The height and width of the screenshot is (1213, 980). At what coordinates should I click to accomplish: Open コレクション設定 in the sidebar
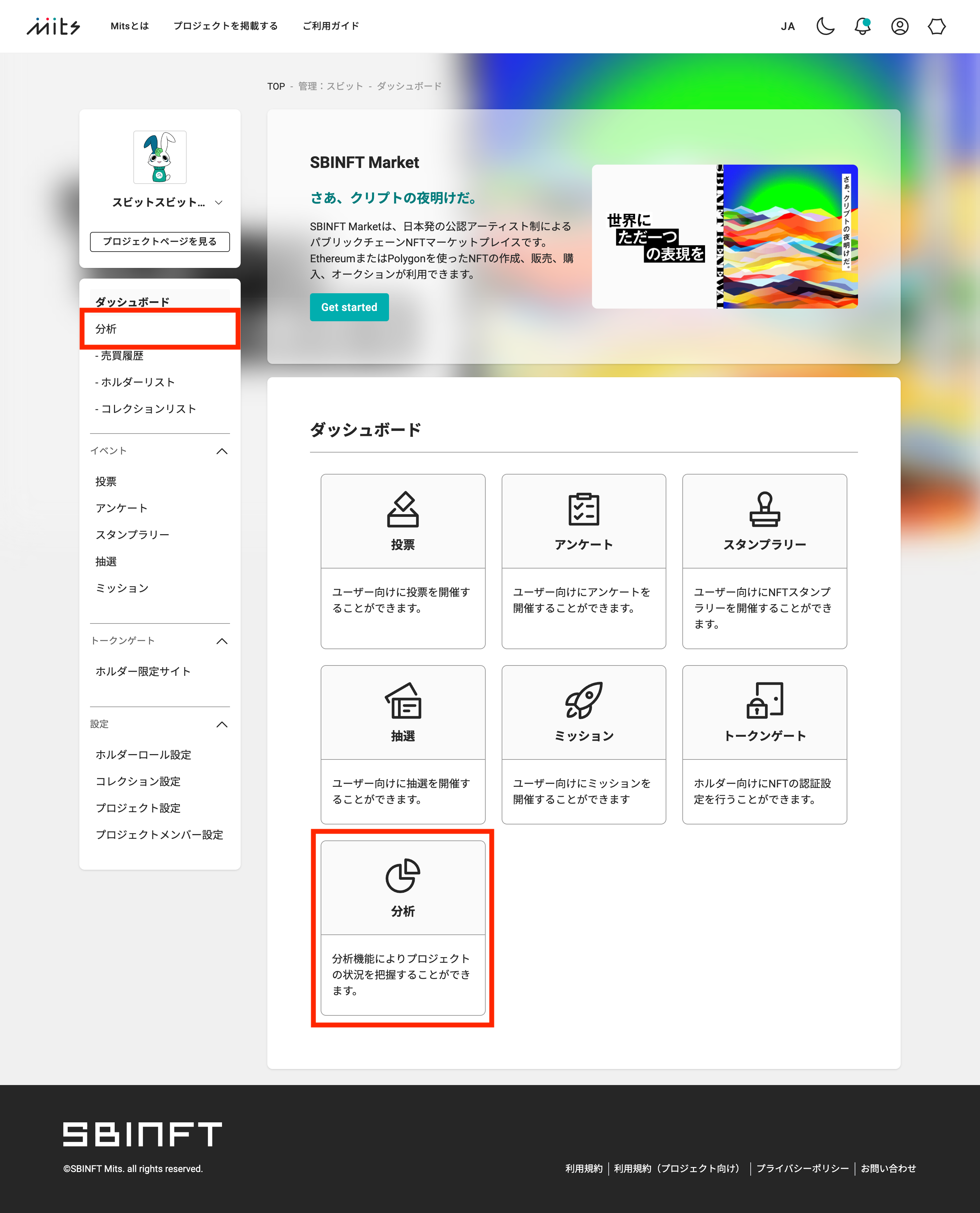(x=138, y=781)
